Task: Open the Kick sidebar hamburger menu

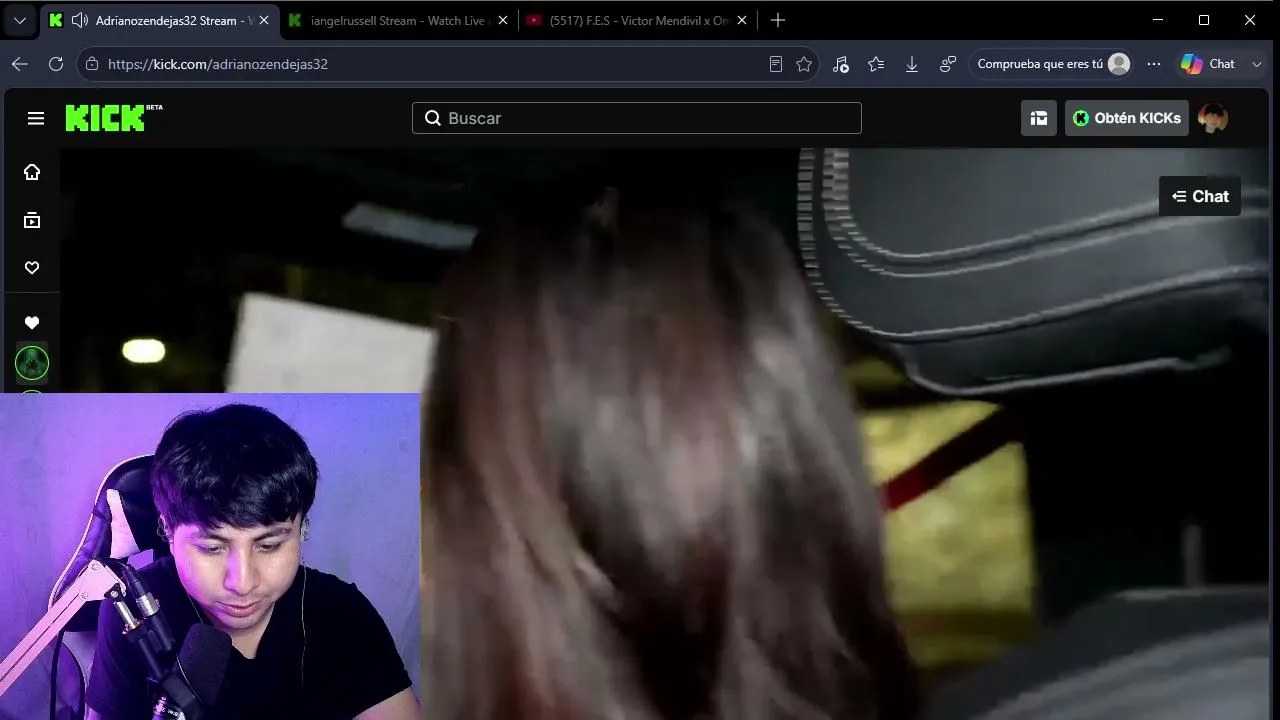Action: coord(36,118)
